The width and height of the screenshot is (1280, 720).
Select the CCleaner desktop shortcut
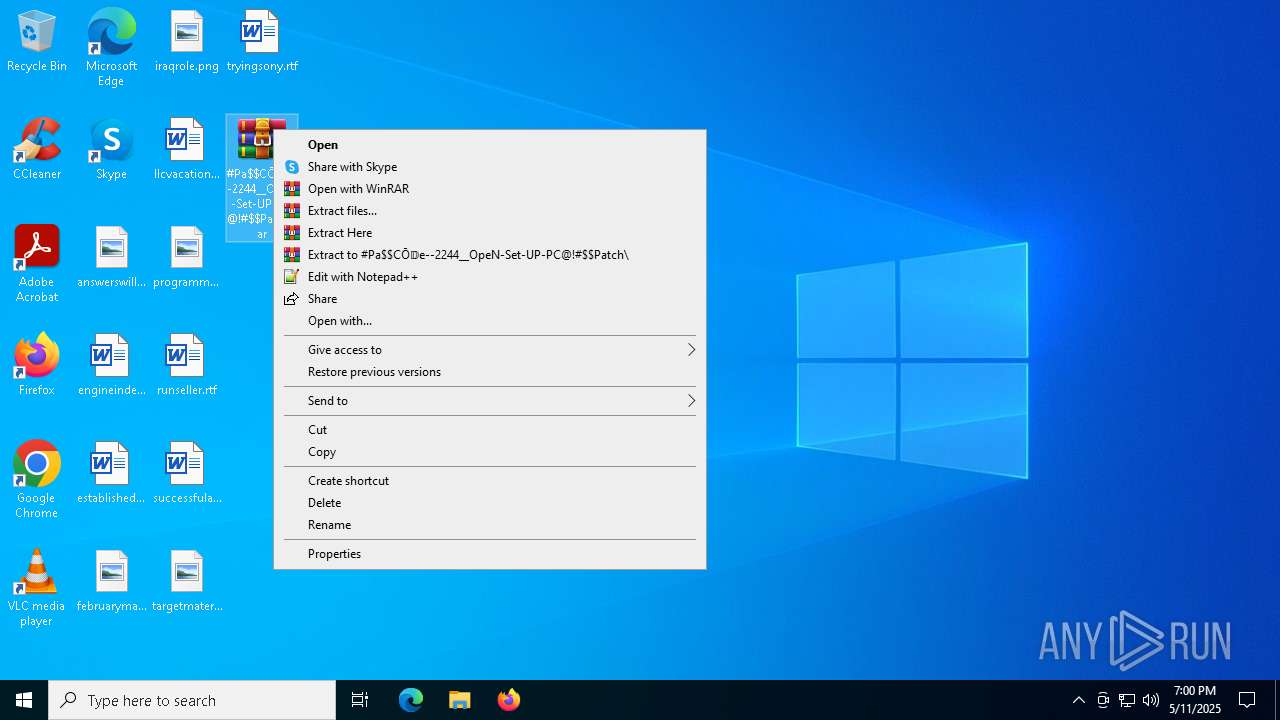37,150
